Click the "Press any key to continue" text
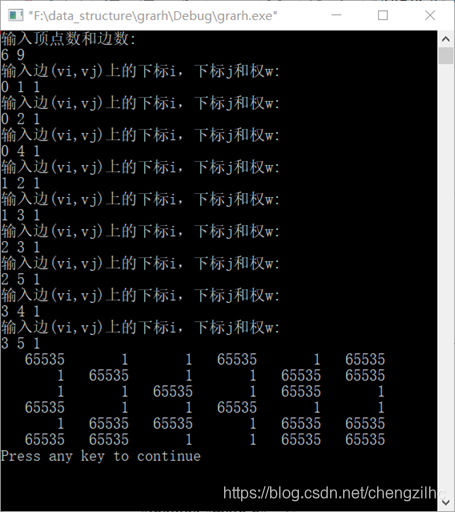The image size is (455, 512). click(101, 456)
